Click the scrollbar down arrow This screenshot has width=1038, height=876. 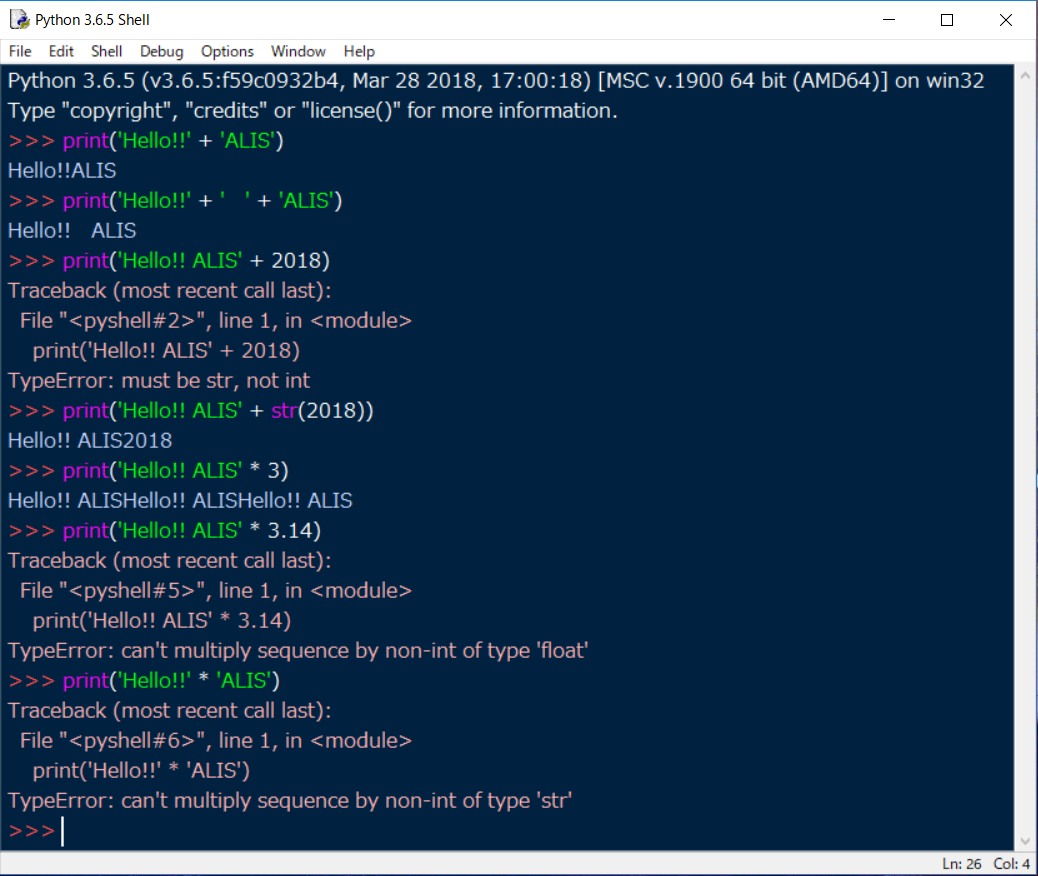1024,841
